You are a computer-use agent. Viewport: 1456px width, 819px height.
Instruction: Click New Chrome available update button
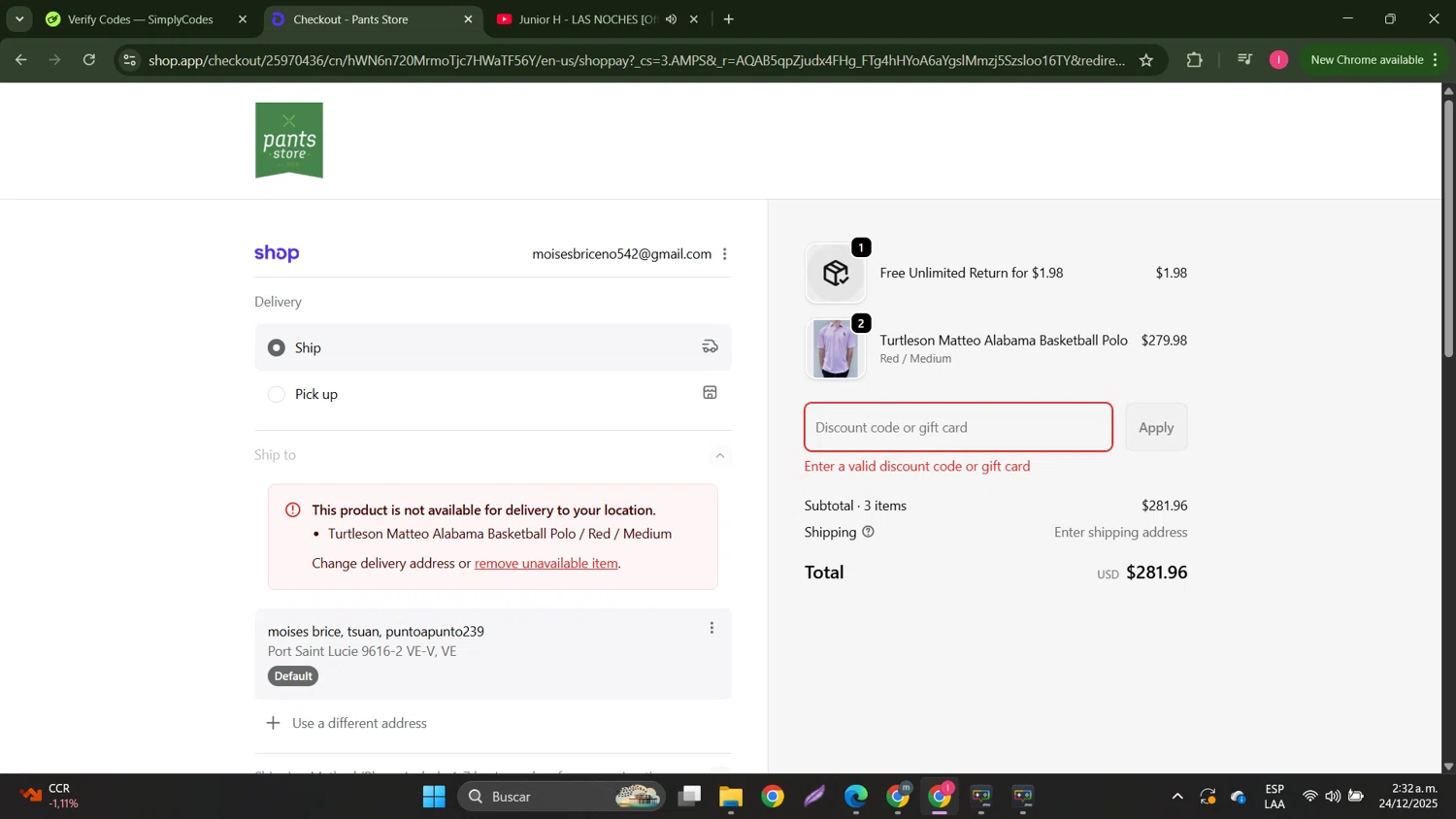[x=1374, y=60]
